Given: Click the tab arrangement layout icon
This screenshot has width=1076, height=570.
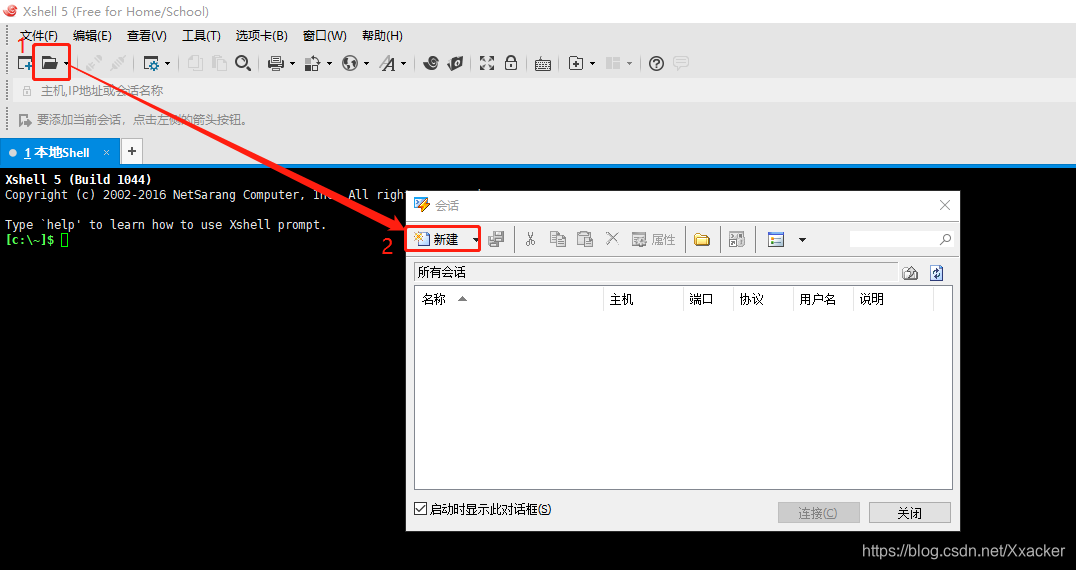Looking at the screenshot, I should pyautogui.click(x=613, y=63).
